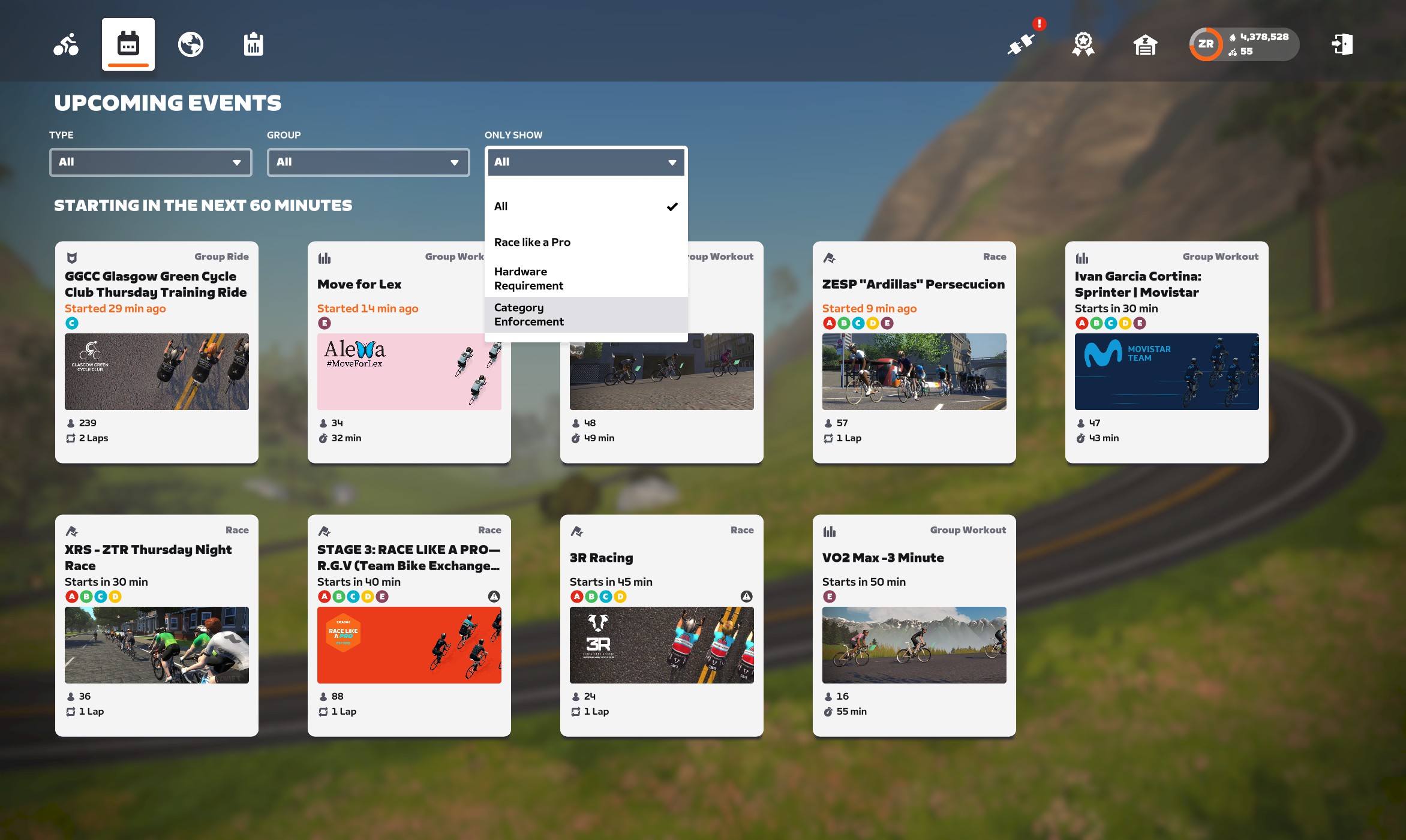1406x840 pixels.
Task: Open the workouts clipboard icon
Action: tap(253, 44)
